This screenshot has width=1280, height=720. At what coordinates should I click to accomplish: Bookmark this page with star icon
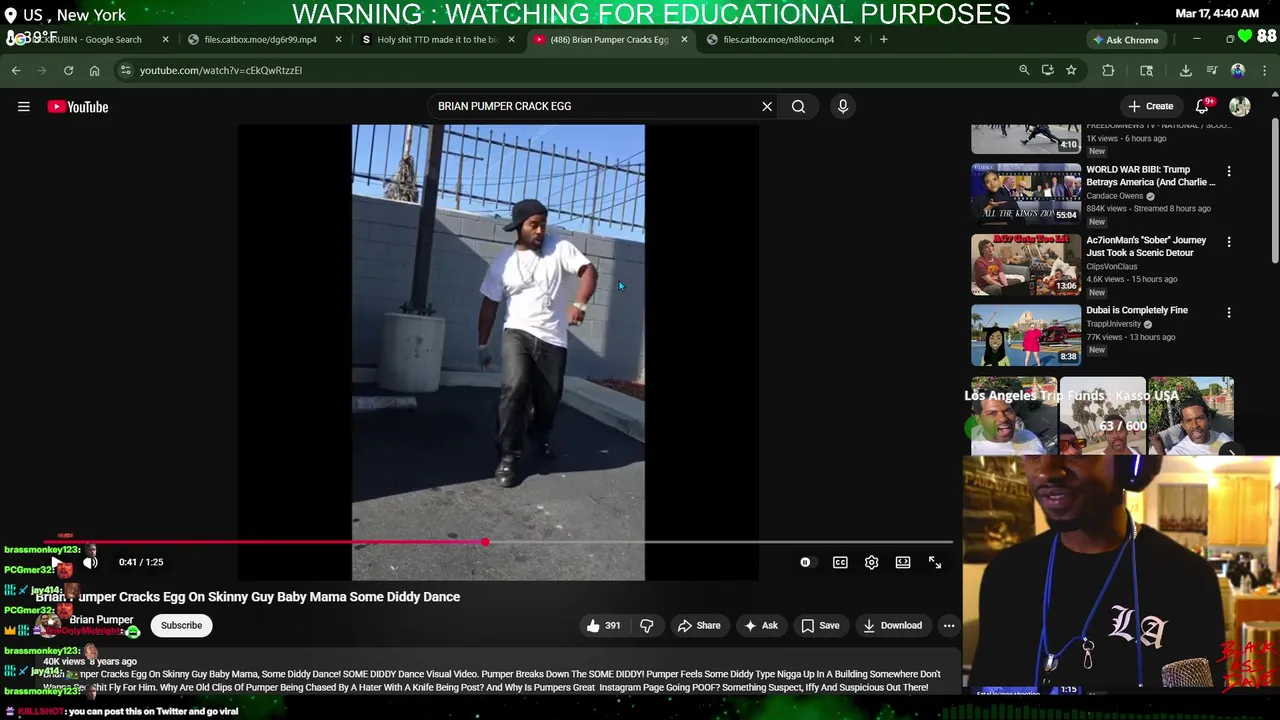pyautogui.click(x=1071, y=70)
